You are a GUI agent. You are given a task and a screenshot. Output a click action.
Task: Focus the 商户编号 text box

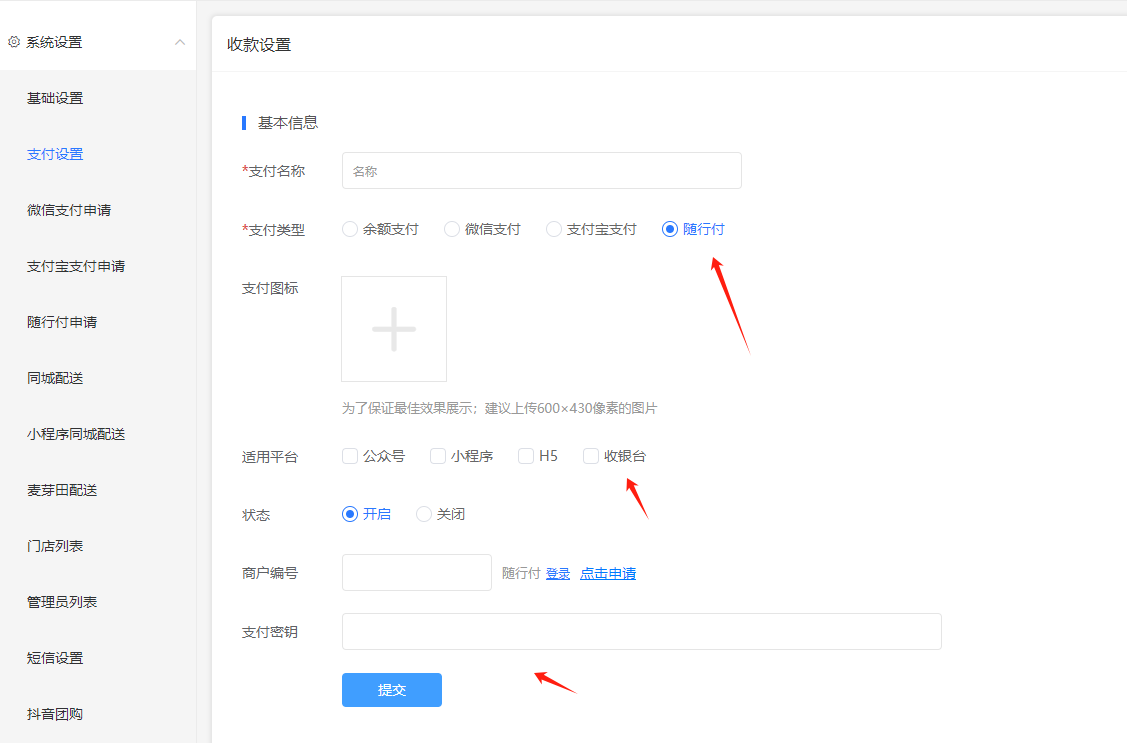416,573
